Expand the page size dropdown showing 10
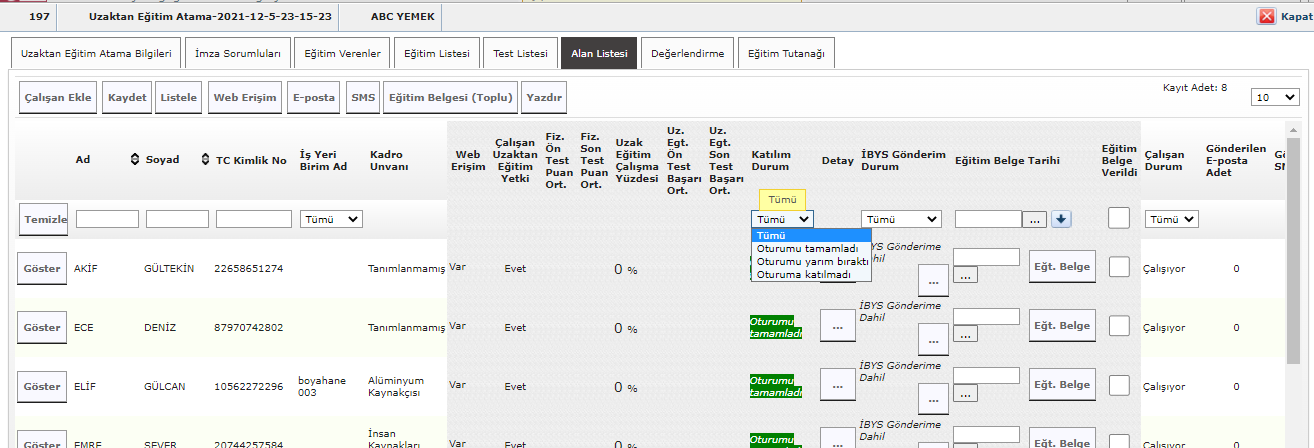Viewport: 1314px width, 448px height. [x=1275, y=98]
